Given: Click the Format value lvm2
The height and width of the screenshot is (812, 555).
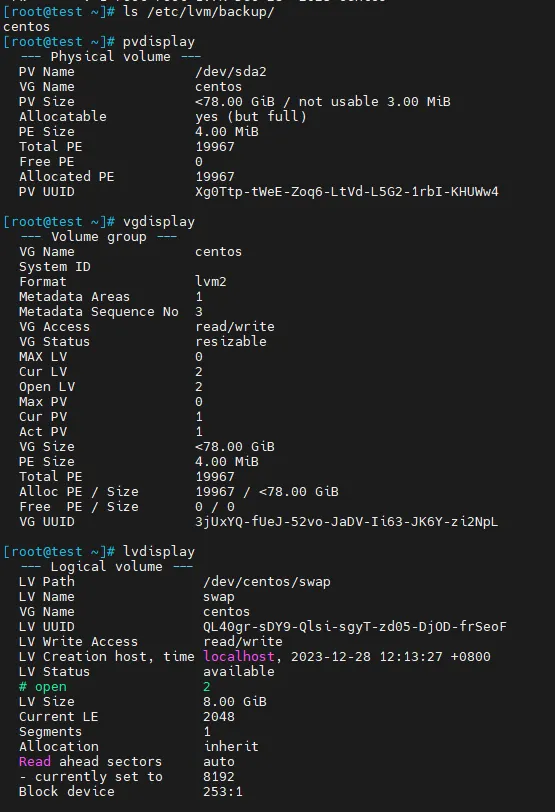Looking at the screenshot, I should 211,282.
